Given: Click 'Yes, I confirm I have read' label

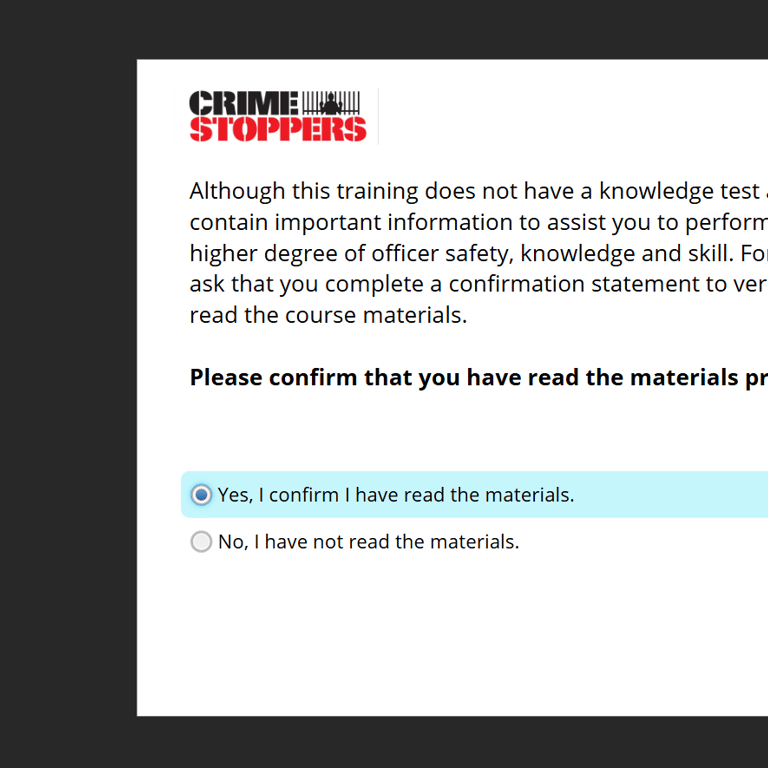Looking at the screenshot, I should (x=396, y=495).
